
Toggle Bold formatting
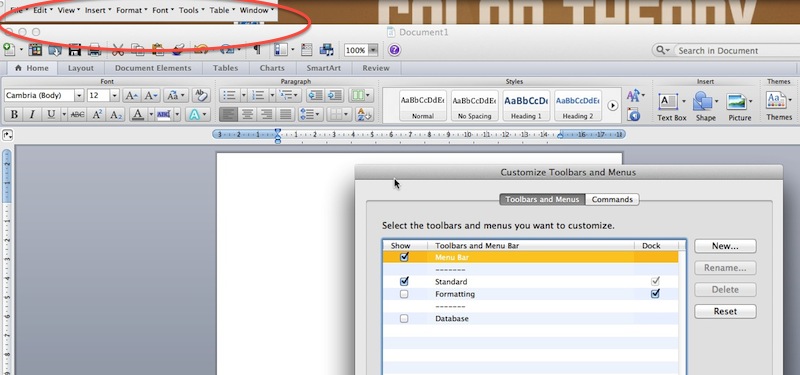(x=14, y=114)
